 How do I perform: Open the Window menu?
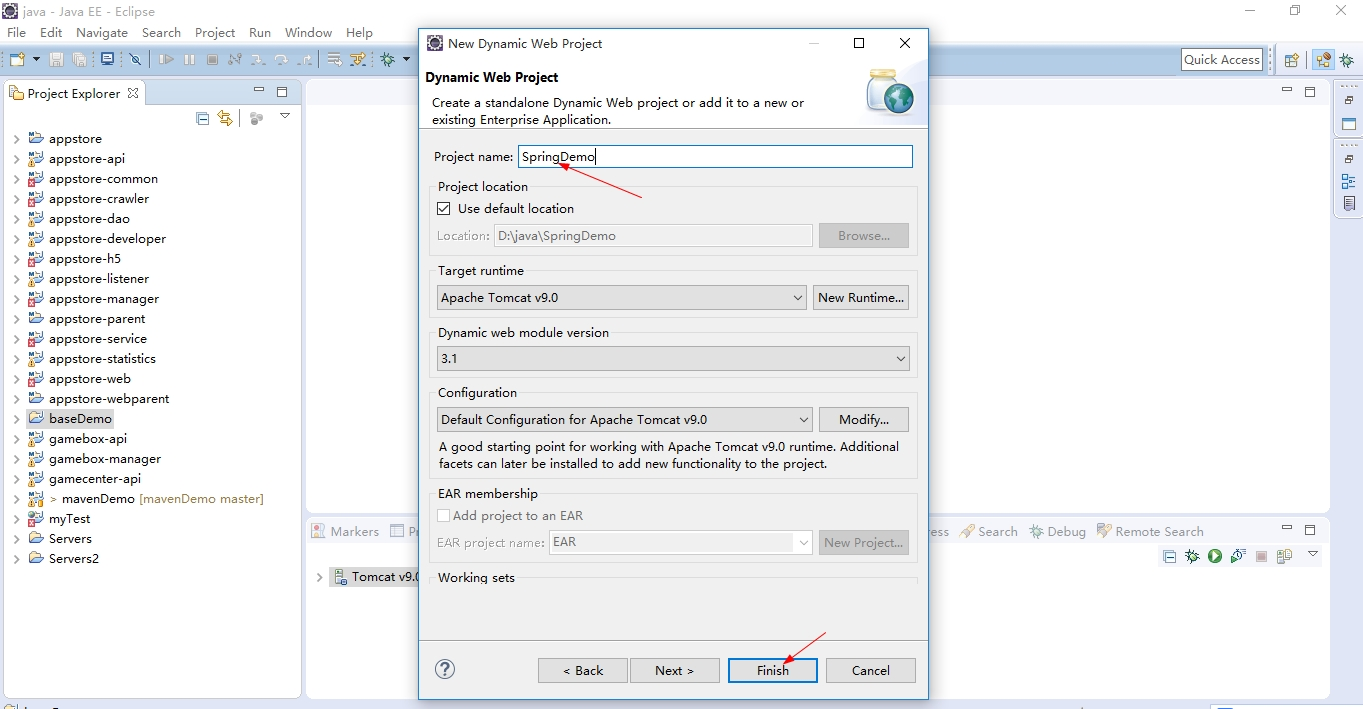308,33
